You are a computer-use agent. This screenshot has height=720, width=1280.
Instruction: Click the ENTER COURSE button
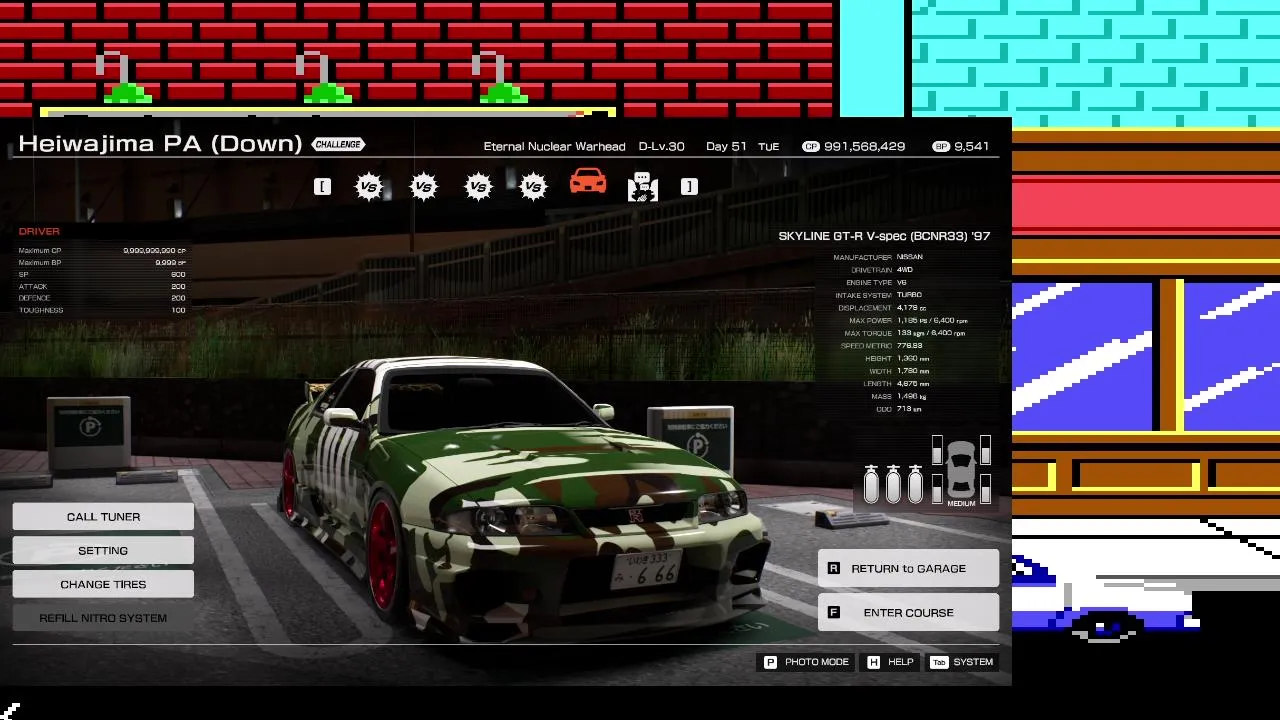click(908, 612)
